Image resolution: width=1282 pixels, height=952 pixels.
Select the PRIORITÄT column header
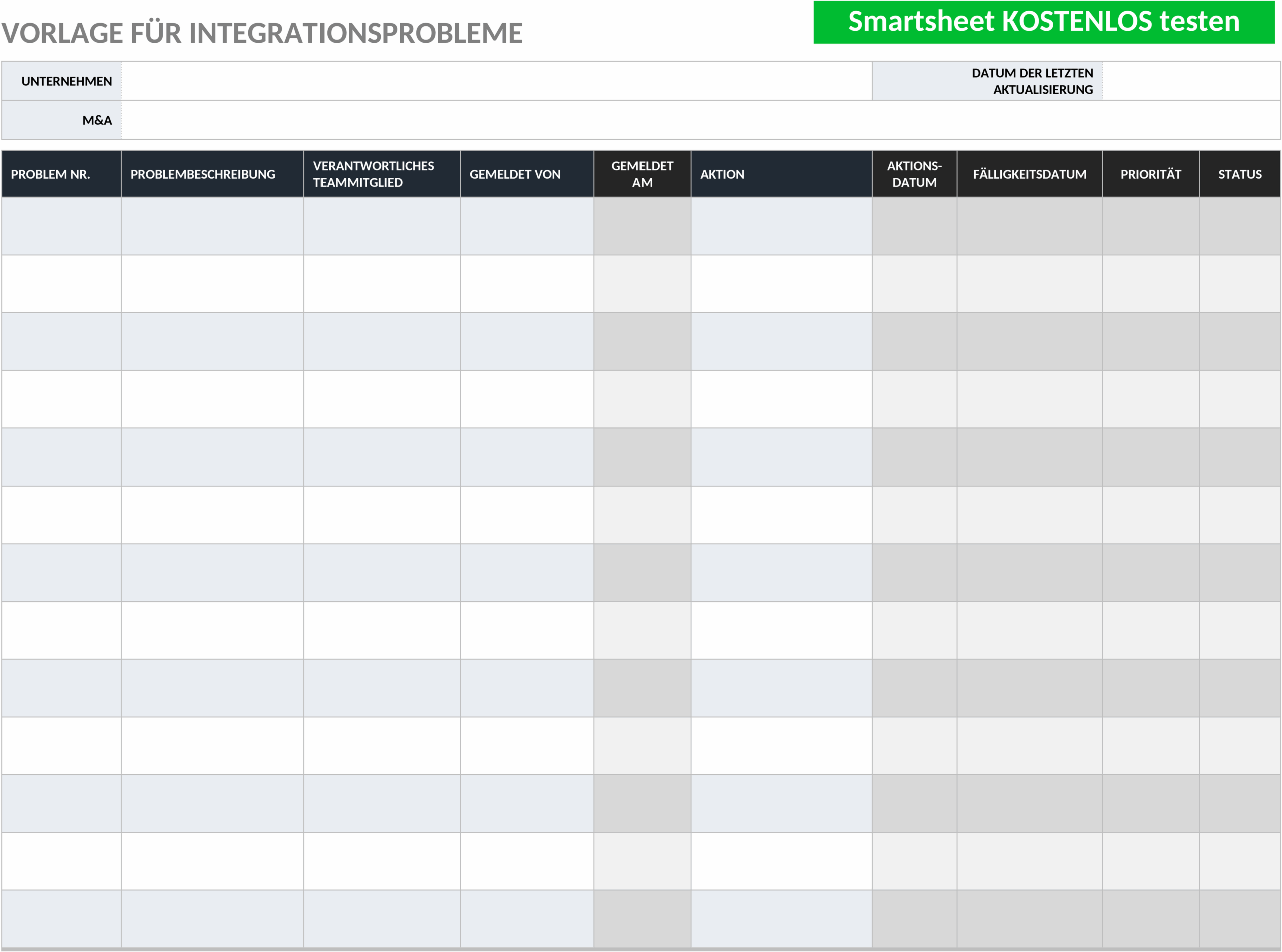[1151, 174]
